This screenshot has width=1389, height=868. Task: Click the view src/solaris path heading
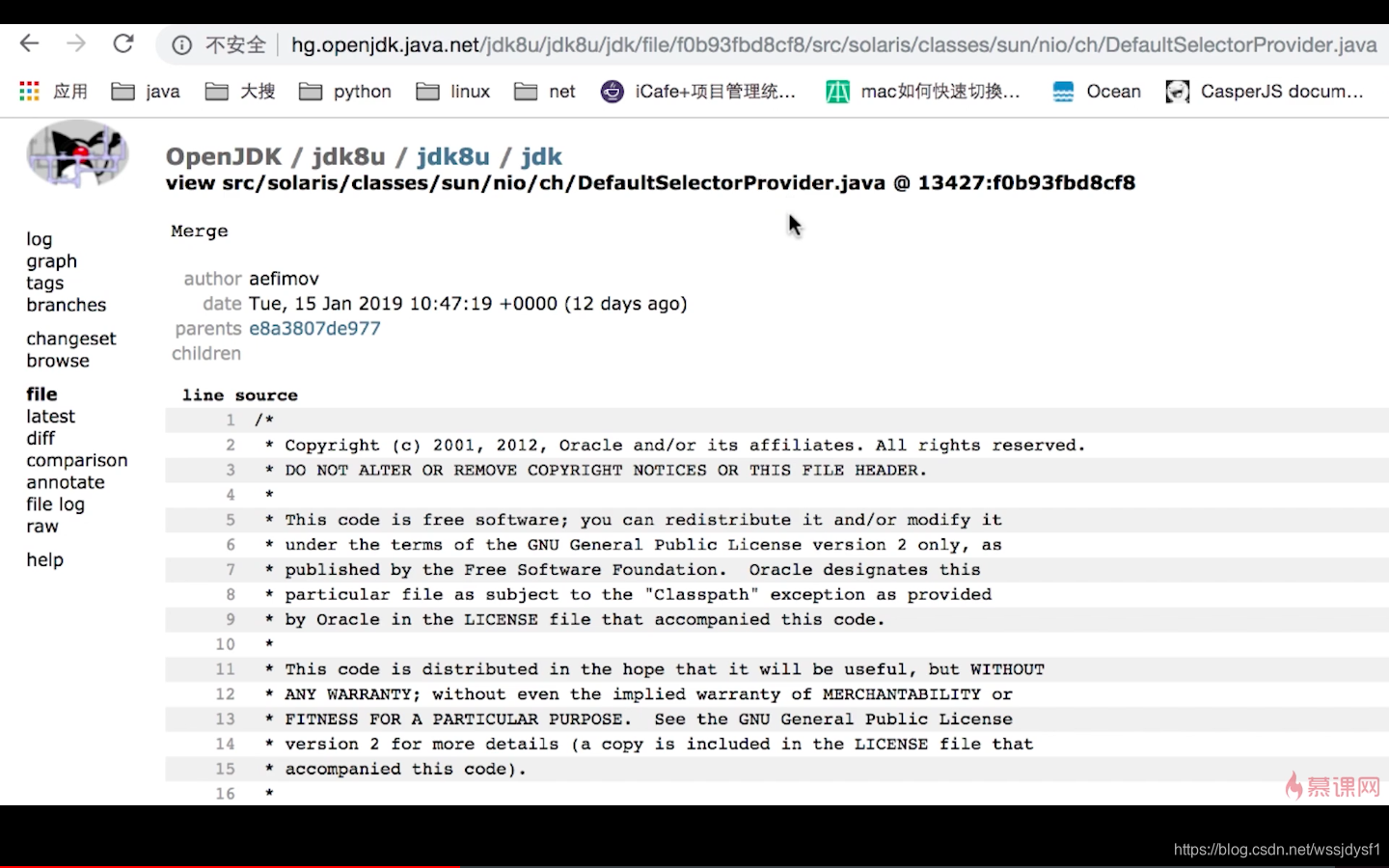(x=650, y=183)
